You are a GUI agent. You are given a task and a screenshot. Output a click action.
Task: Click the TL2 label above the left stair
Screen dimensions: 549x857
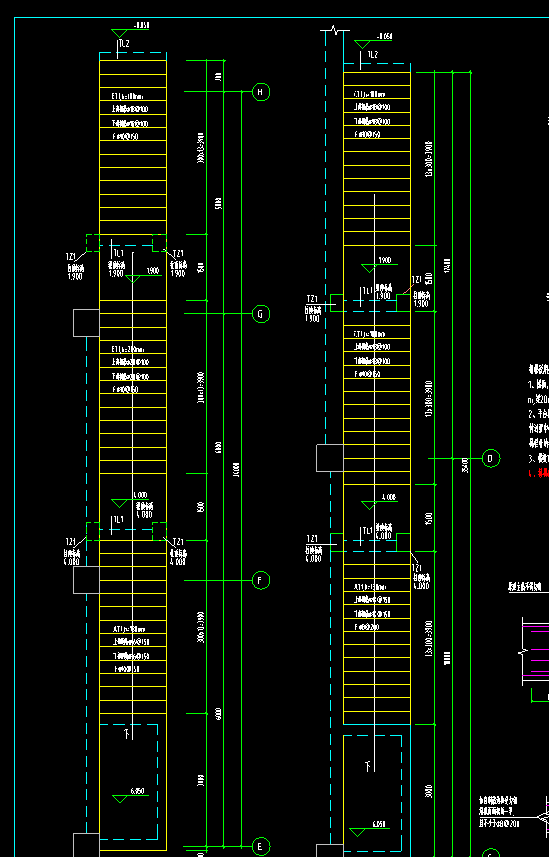(x=124, y=44)
